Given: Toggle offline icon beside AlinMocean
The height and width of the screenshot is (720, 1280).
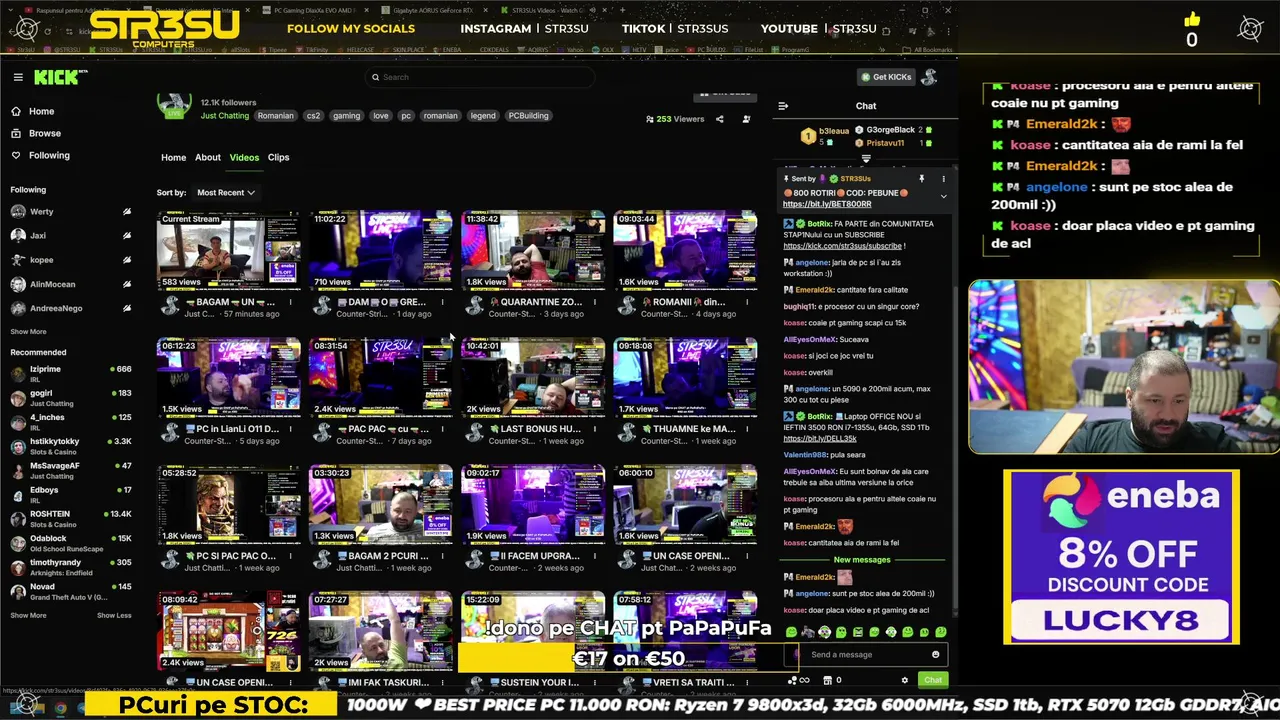Looking at the screenshot, I should (x=127, y=284).
